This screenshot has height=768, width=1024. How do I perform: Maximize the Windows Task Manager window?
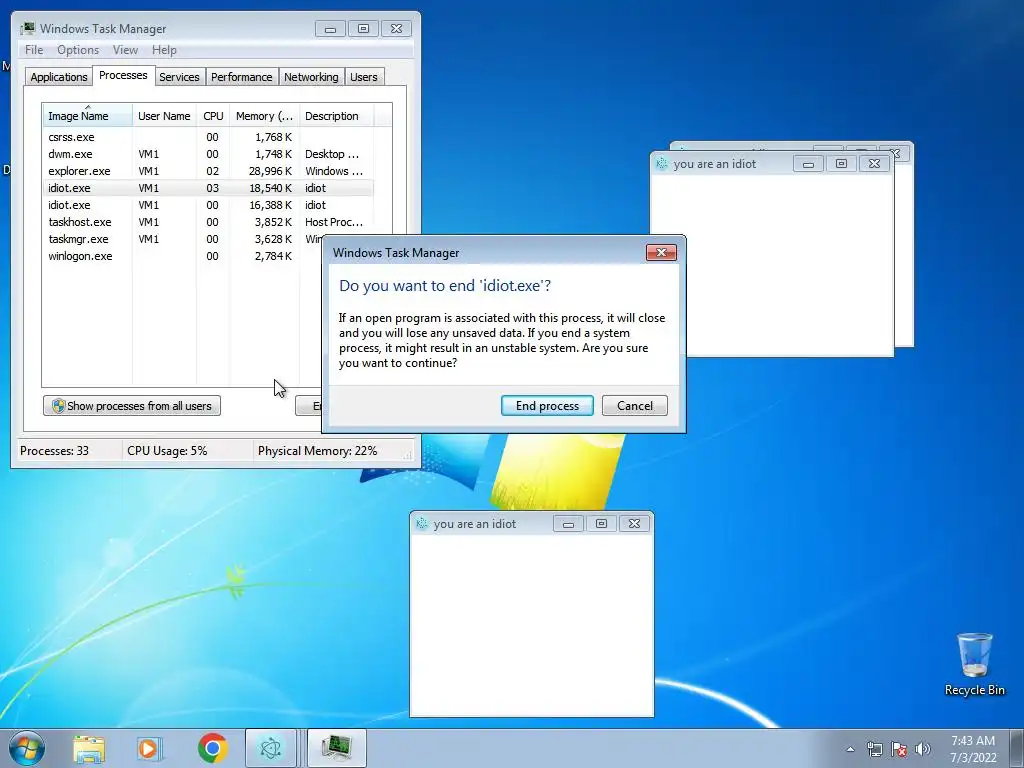[363, 29]
